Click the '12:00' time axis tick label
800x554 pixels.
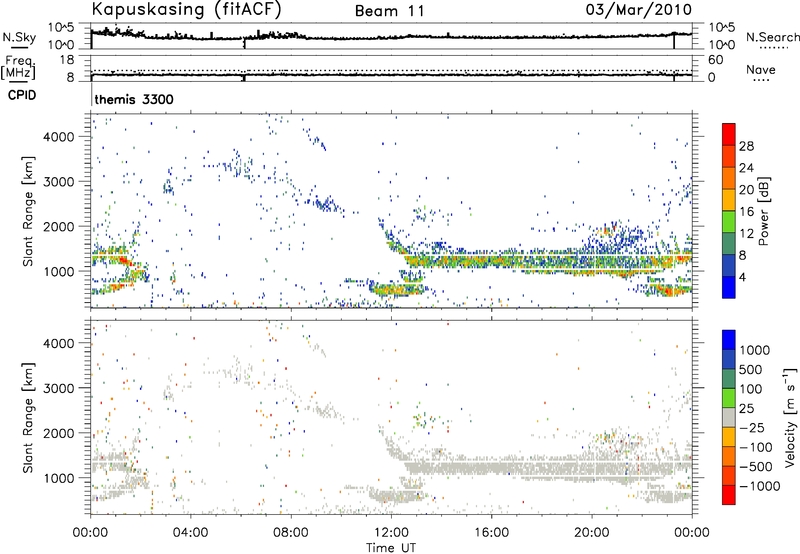(391, 533)
